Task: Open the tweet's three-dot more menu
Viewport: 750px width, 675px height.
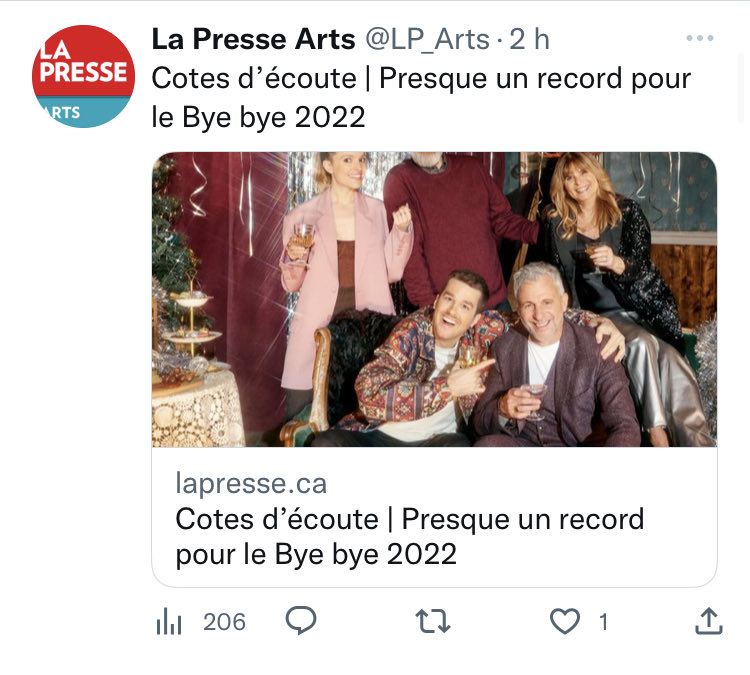Action: (699, 38)
